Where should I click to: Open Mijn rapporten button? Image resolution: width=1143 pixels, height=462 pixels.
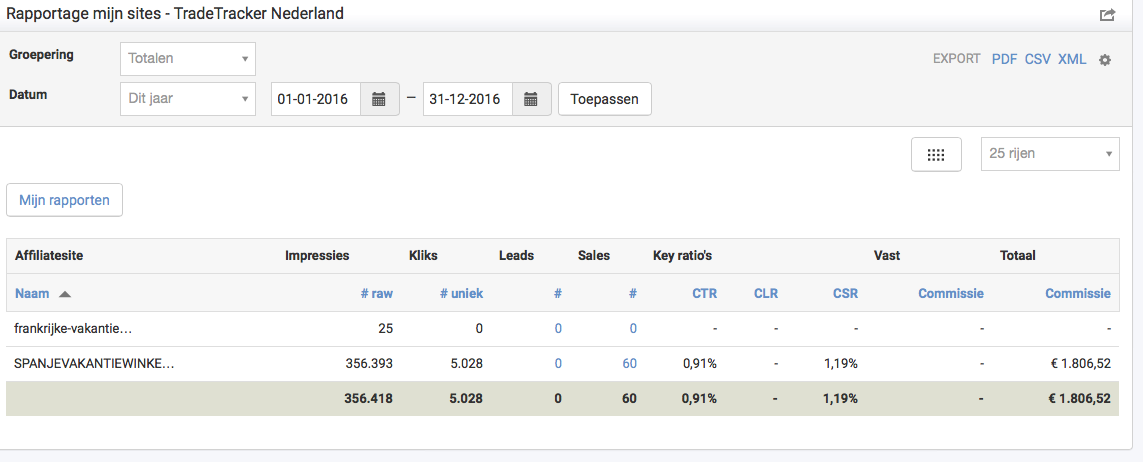pos(64,200)
